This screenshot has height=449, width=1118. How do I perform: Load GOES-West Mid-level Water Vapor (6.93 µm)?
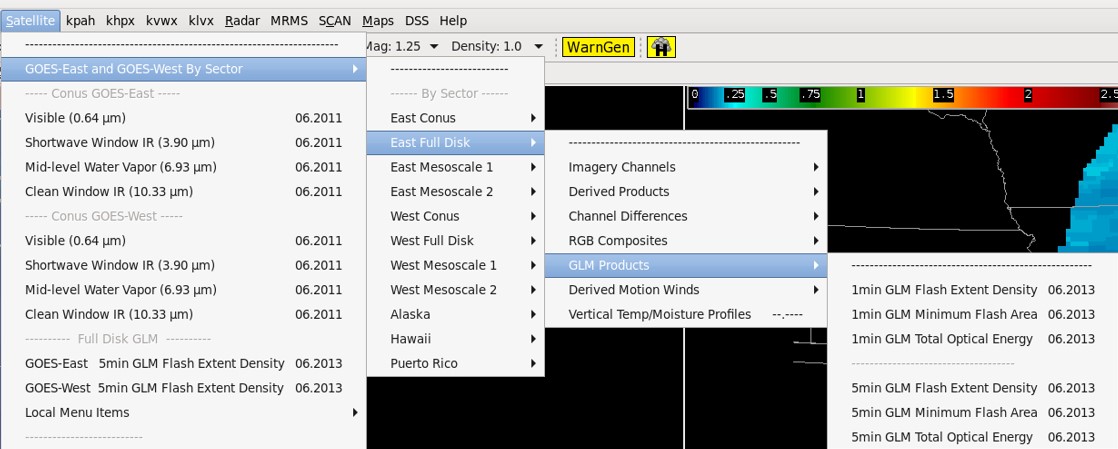coord(183,290)
